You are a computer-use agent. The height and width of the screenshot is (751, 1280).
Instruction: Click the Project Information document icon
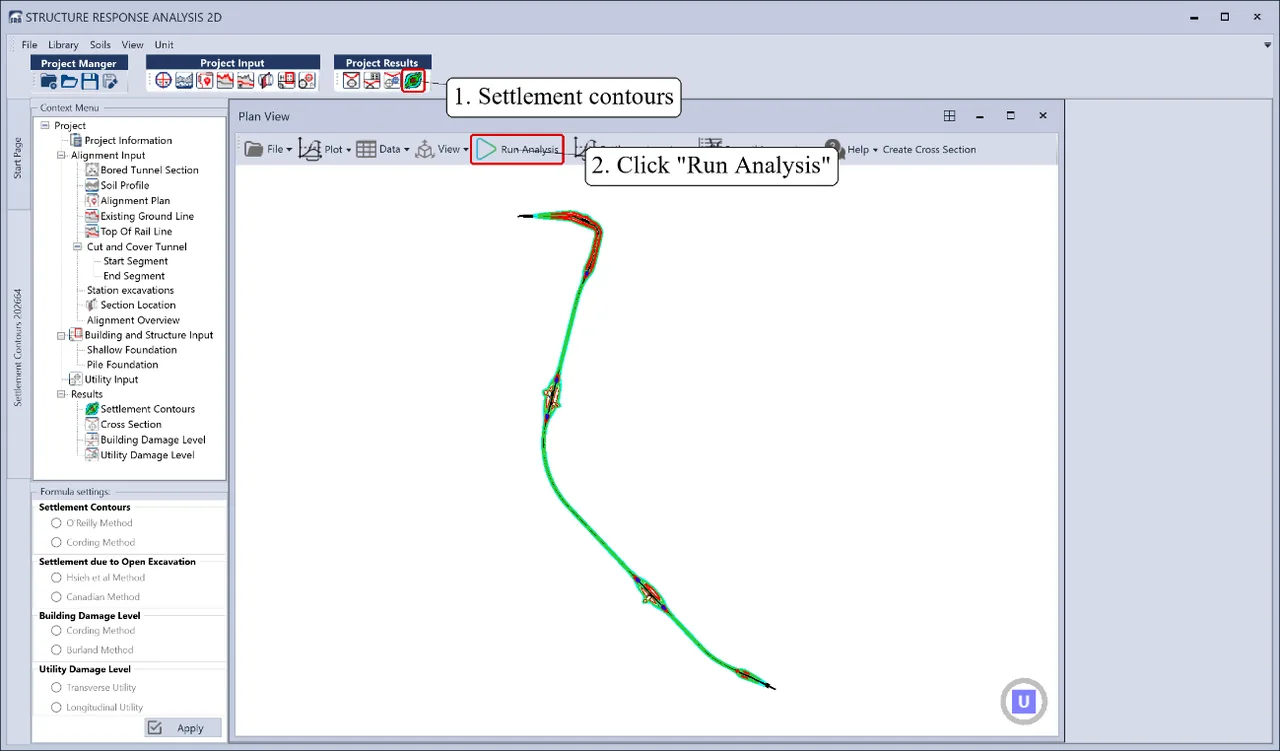coord(76,140)
